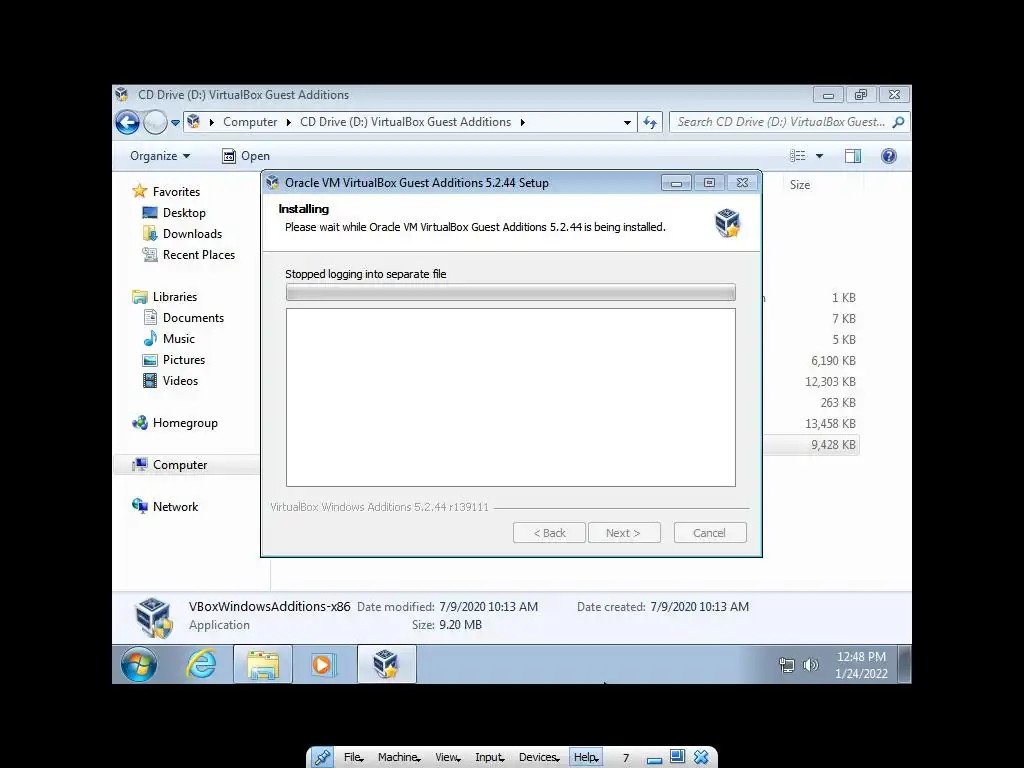Open the Windows Start button
Screen dimensions: 1024x768
pos(138,665)
